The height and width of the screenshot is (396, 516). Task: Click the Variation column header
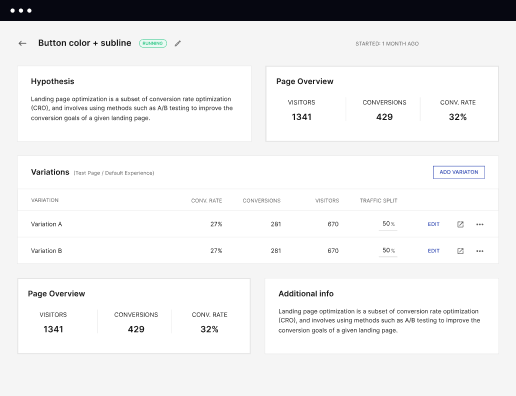pyautogui.click(x=45, y=200)
